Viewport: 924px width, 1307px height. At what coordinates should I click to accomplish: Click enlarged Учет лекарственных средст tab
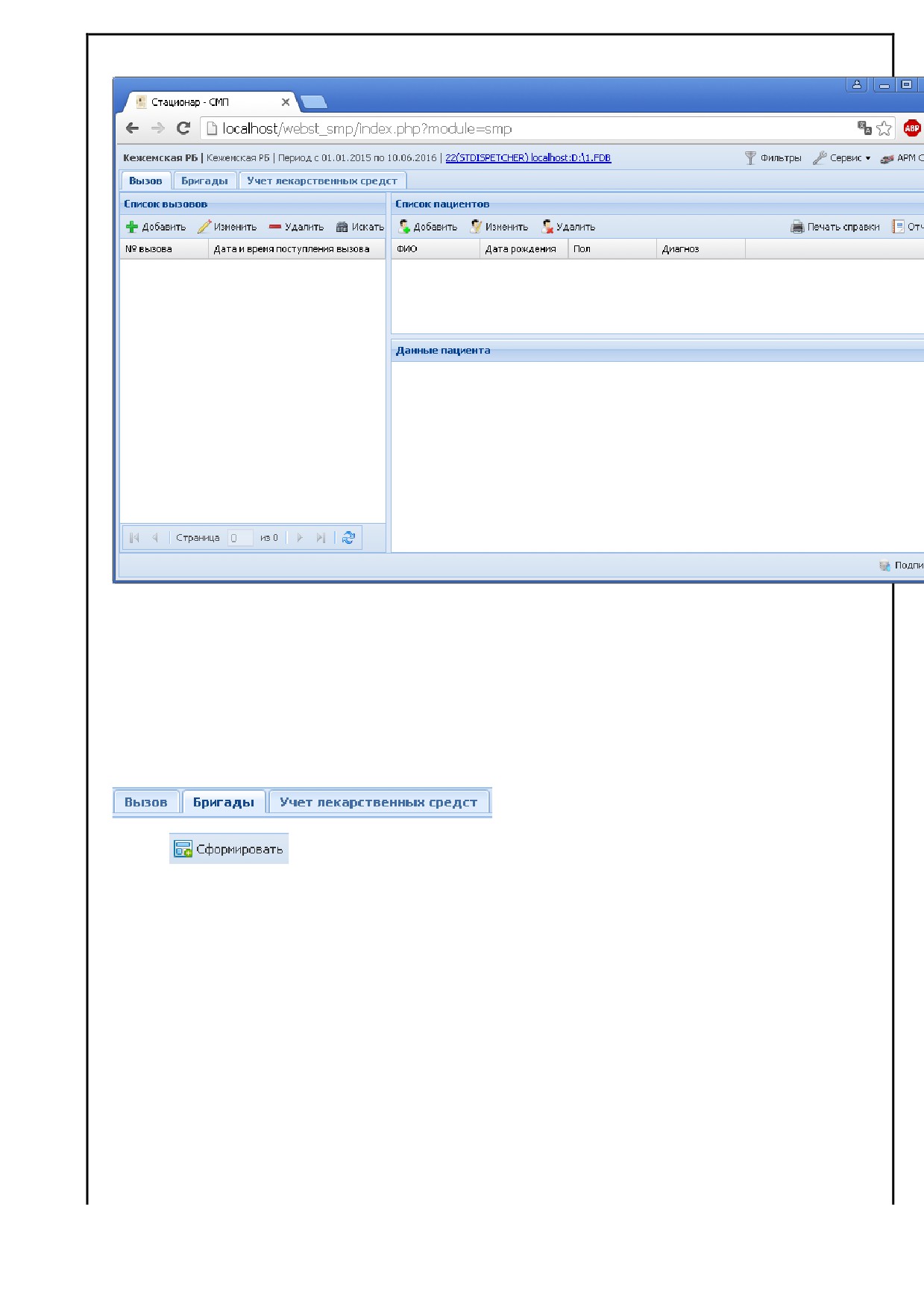point(379,802)
